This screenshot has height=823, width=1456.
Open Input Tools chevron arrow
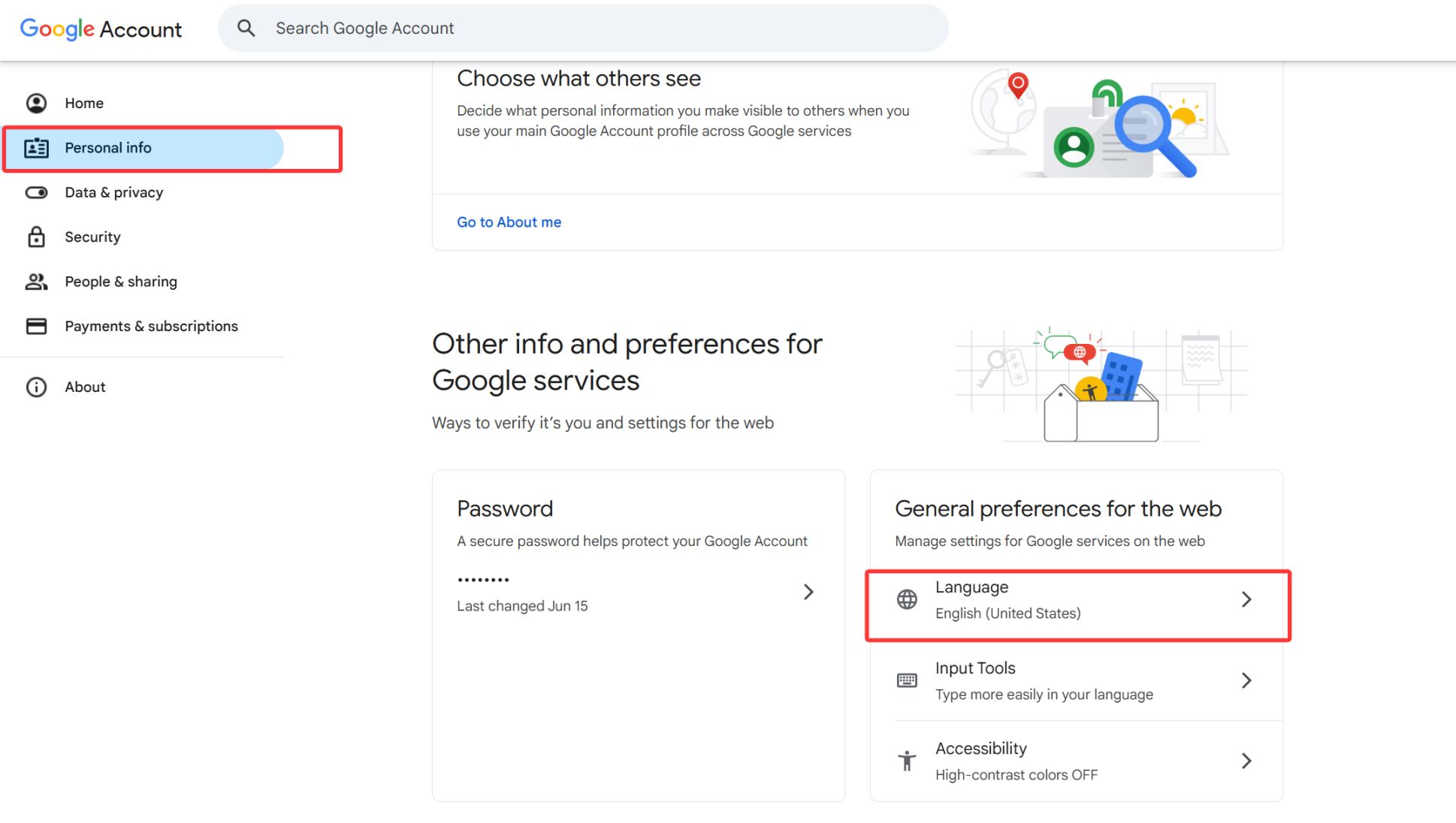tap(1246, 680)
